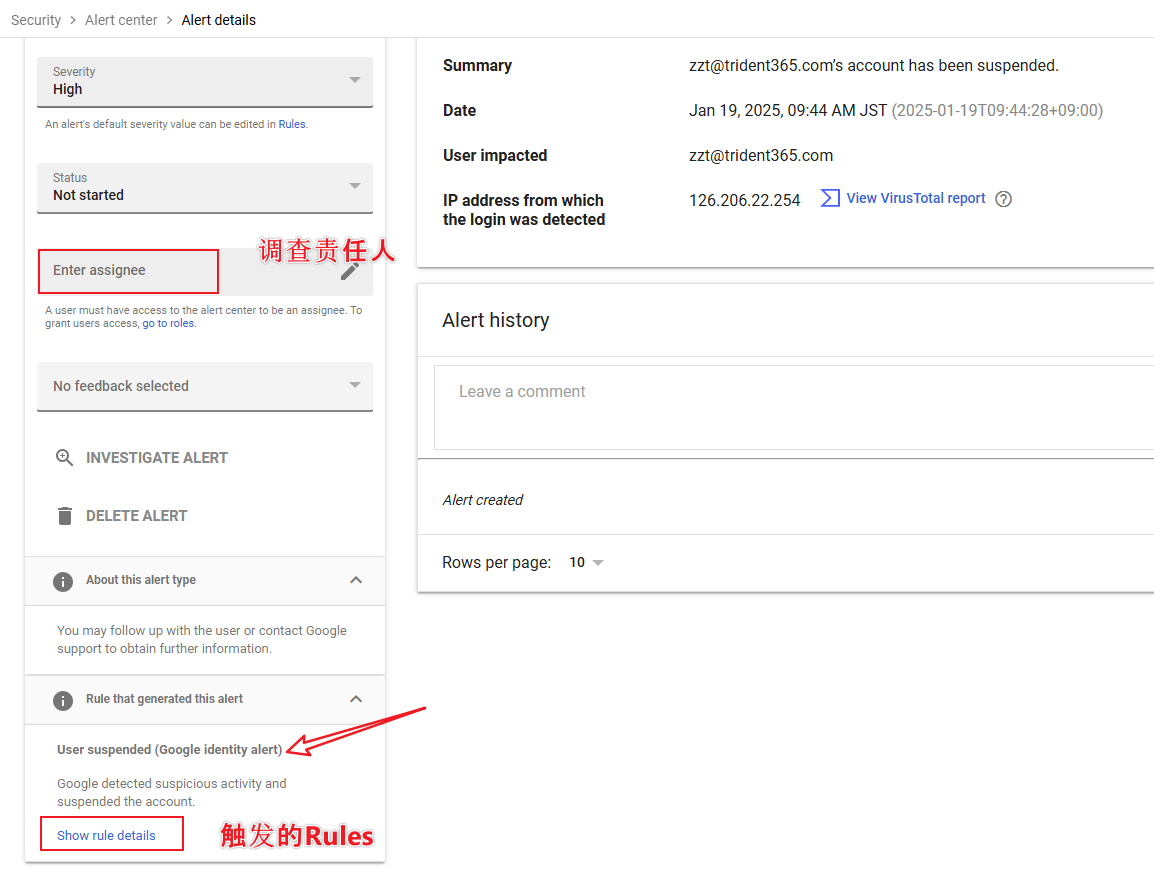Go to Security in the breadcrumb
Viewport: 1154px width, 869px height.
(x=36, y=20)
